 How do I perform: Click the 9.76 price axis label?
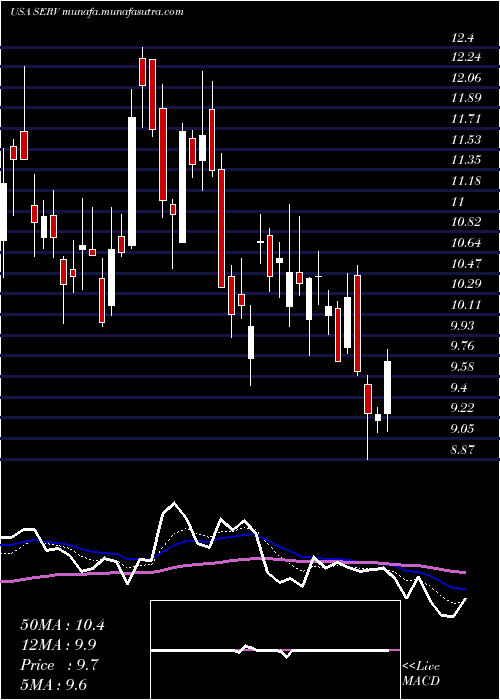click(464, 346)
